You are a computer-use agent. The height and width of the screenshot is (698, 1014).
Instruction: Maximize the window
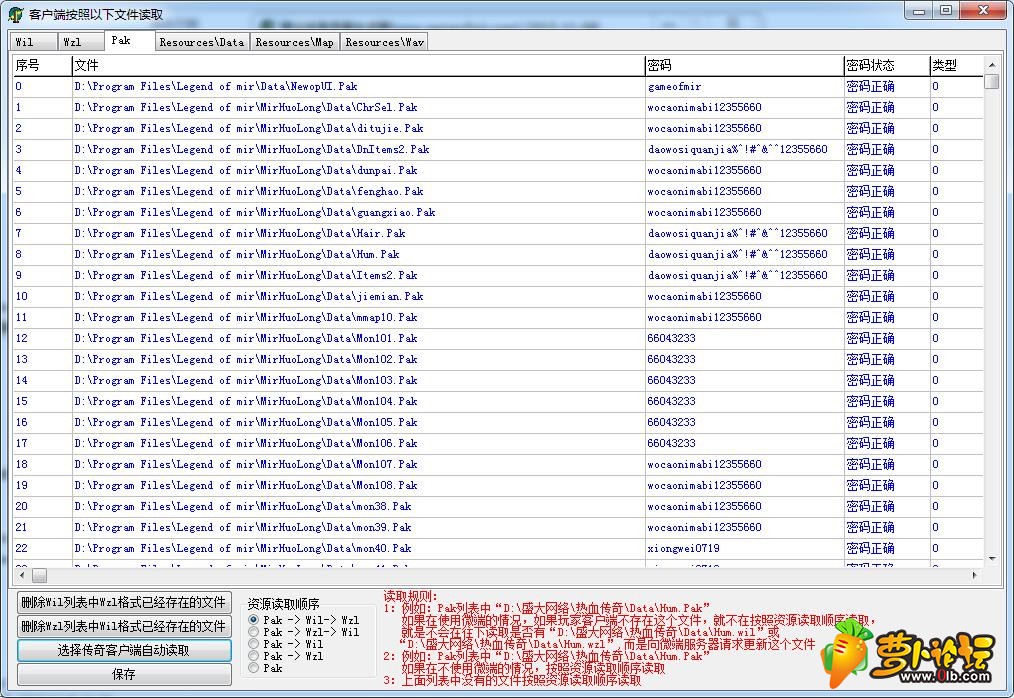(x=946, y=10)
